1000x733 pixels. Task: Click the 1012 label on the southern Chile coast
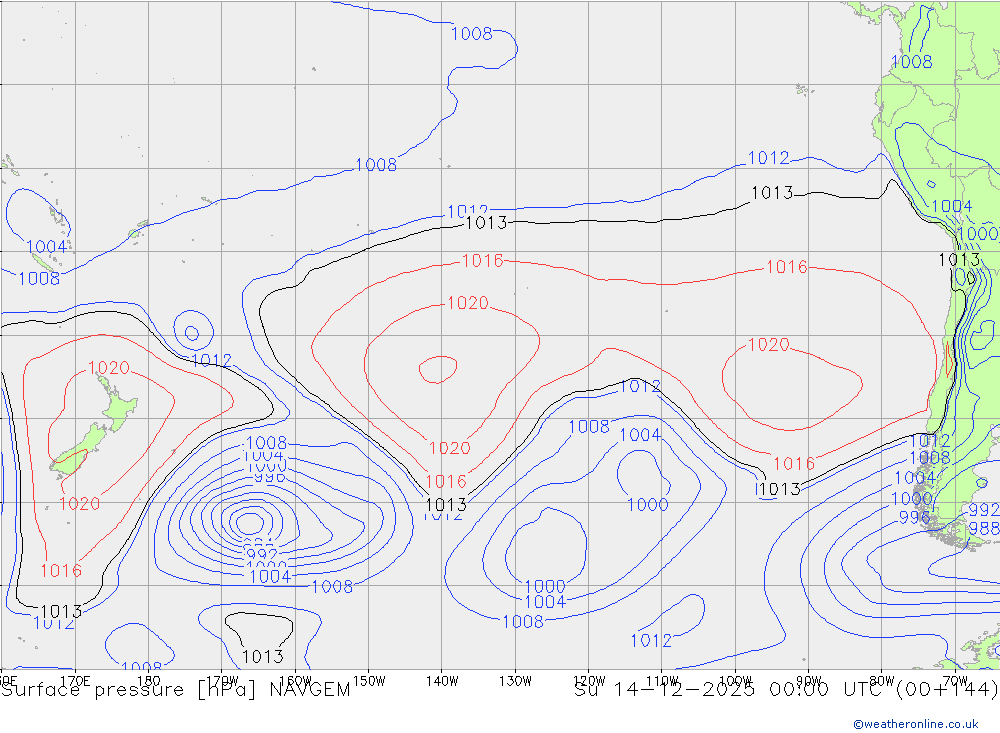click(930, 441)
